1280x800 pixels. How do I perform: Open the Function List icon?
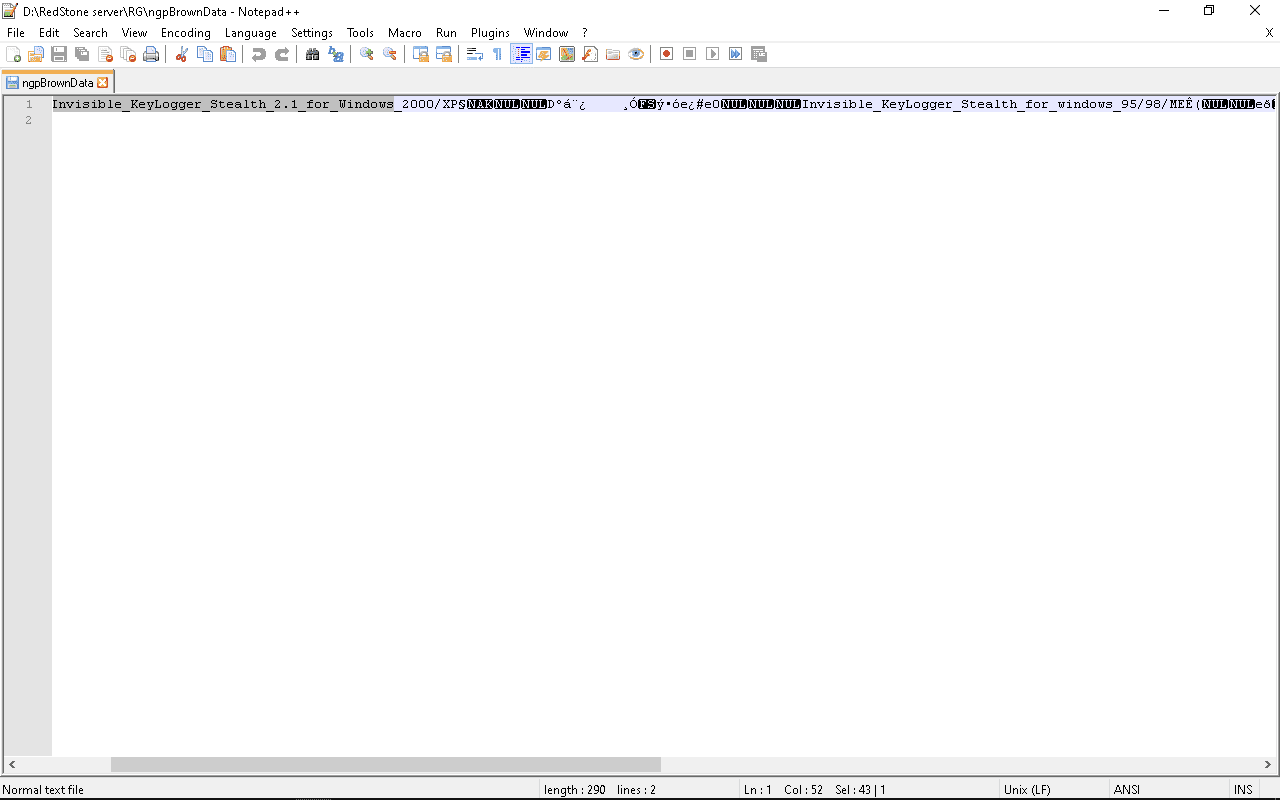click(x=590, y=54)
